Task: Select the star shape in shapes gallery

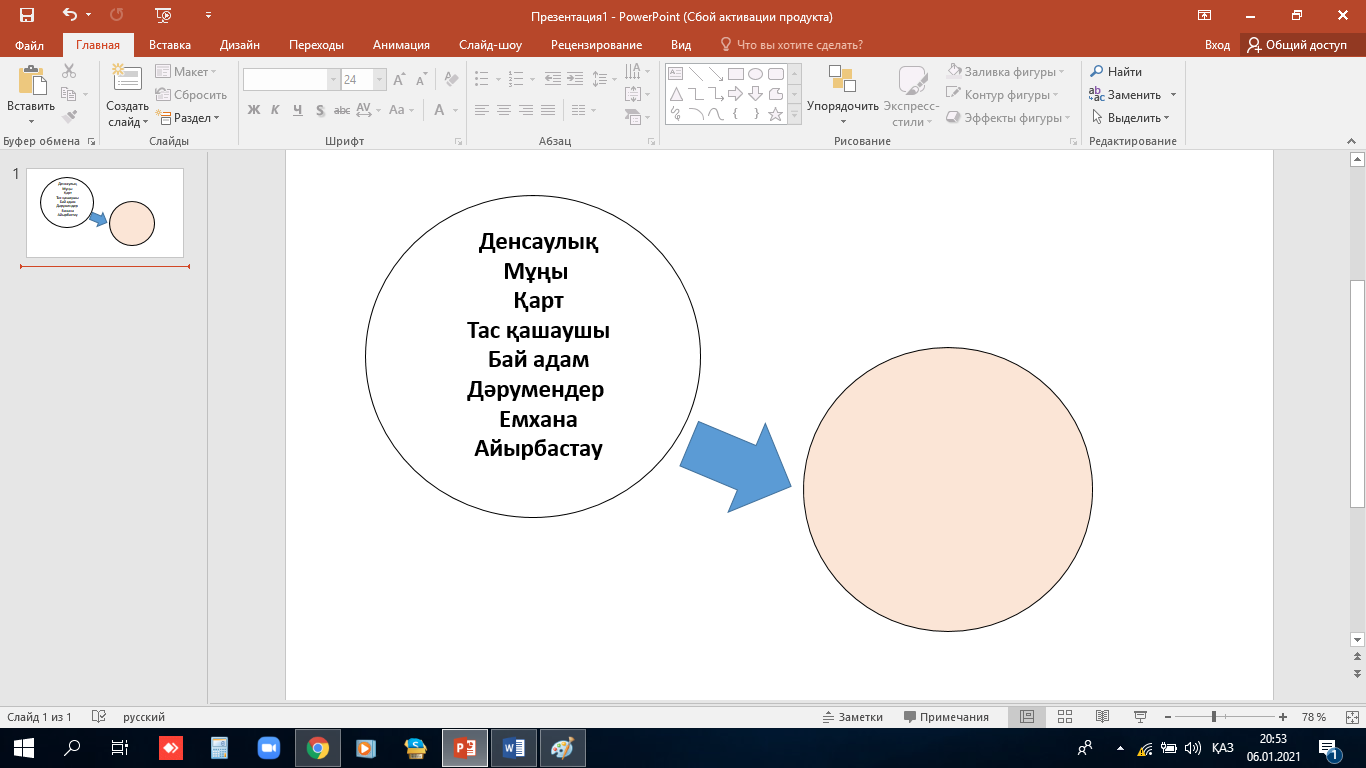Action: click(775, 114)
